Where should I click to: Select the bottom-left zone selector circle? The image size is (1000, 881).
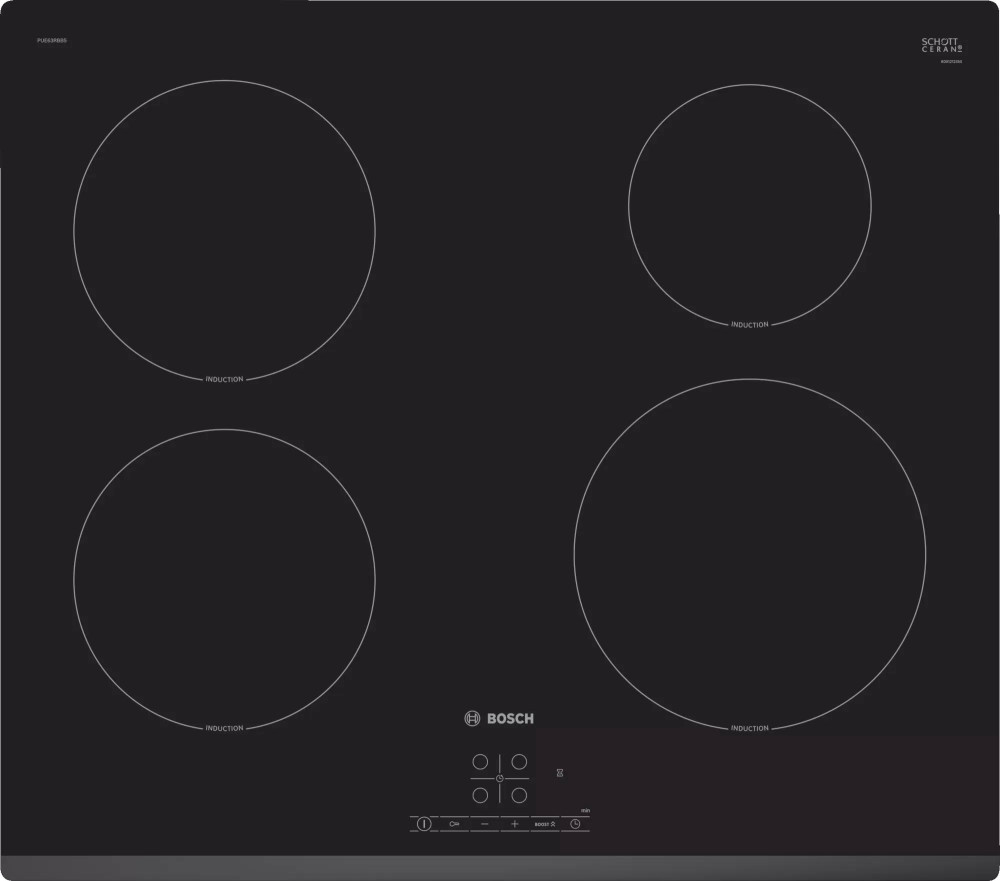480,795
